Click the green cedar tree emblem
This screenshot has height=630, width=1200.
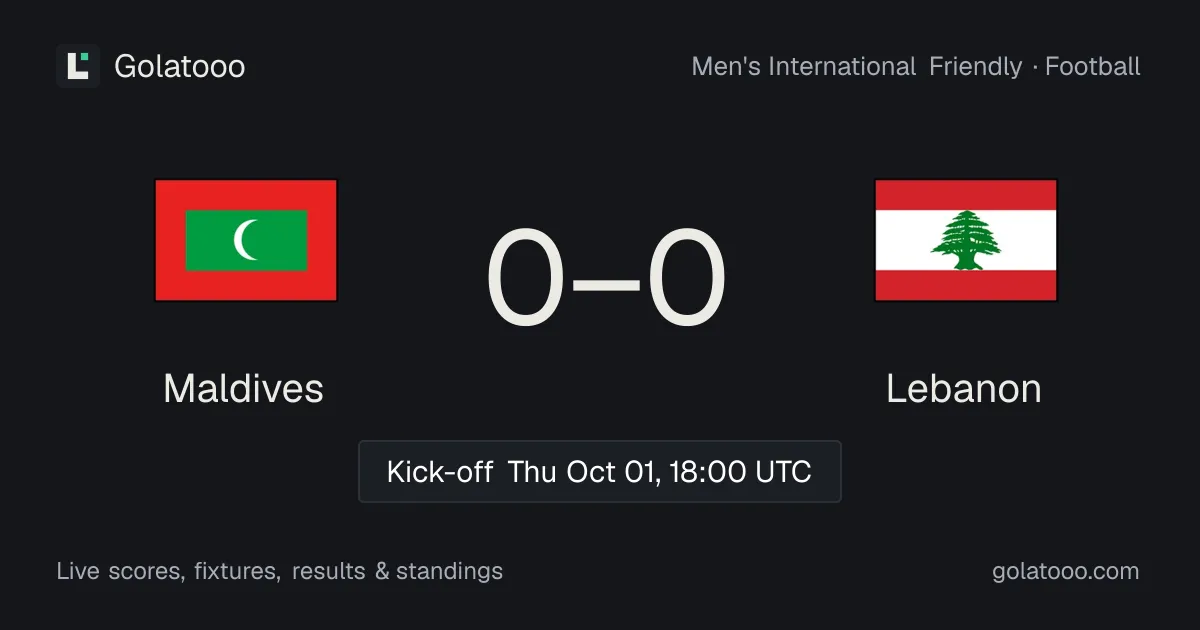tap(966, 240)
